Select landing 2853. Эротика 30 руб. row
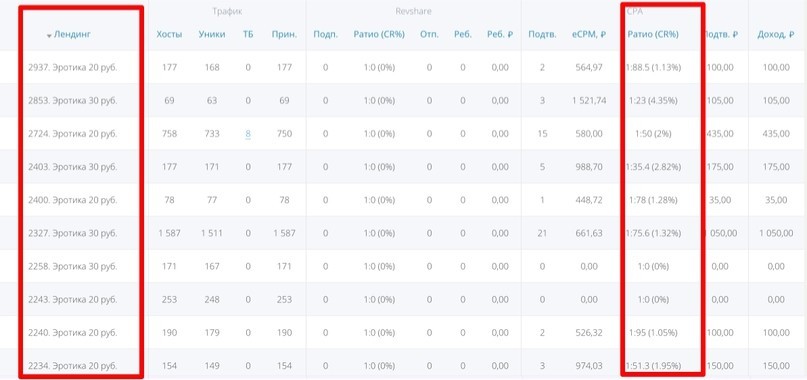The image size is (807, 380). 404,100
